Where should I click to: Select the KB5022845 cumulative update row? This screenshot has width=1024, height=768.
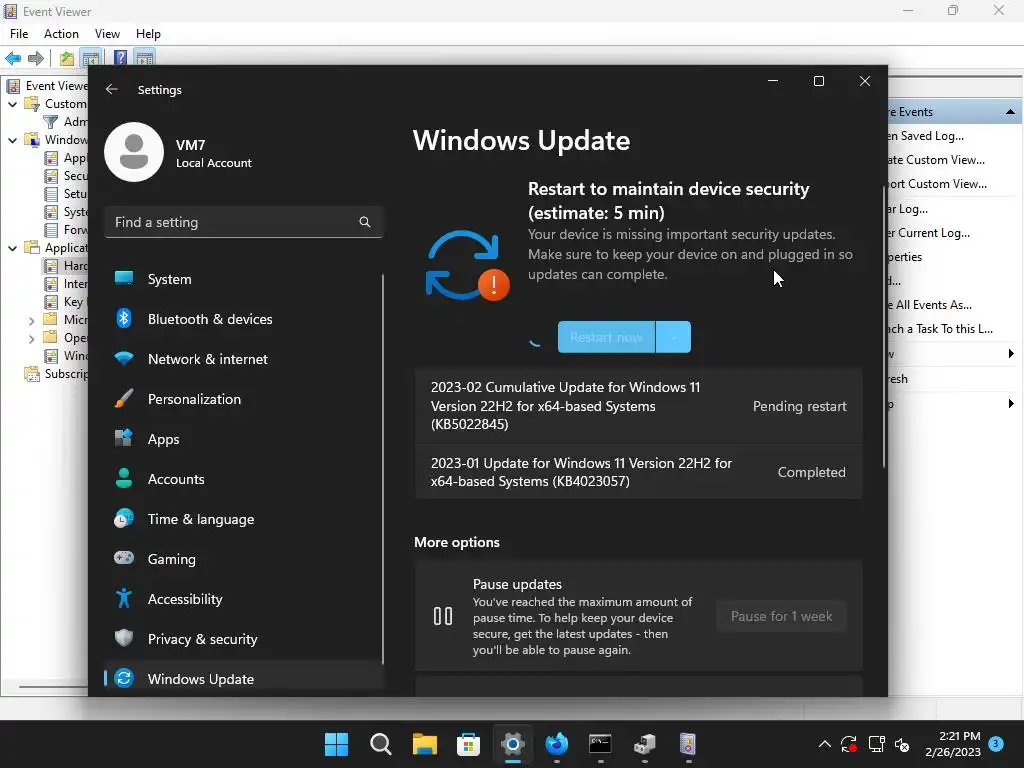point(638,406)
